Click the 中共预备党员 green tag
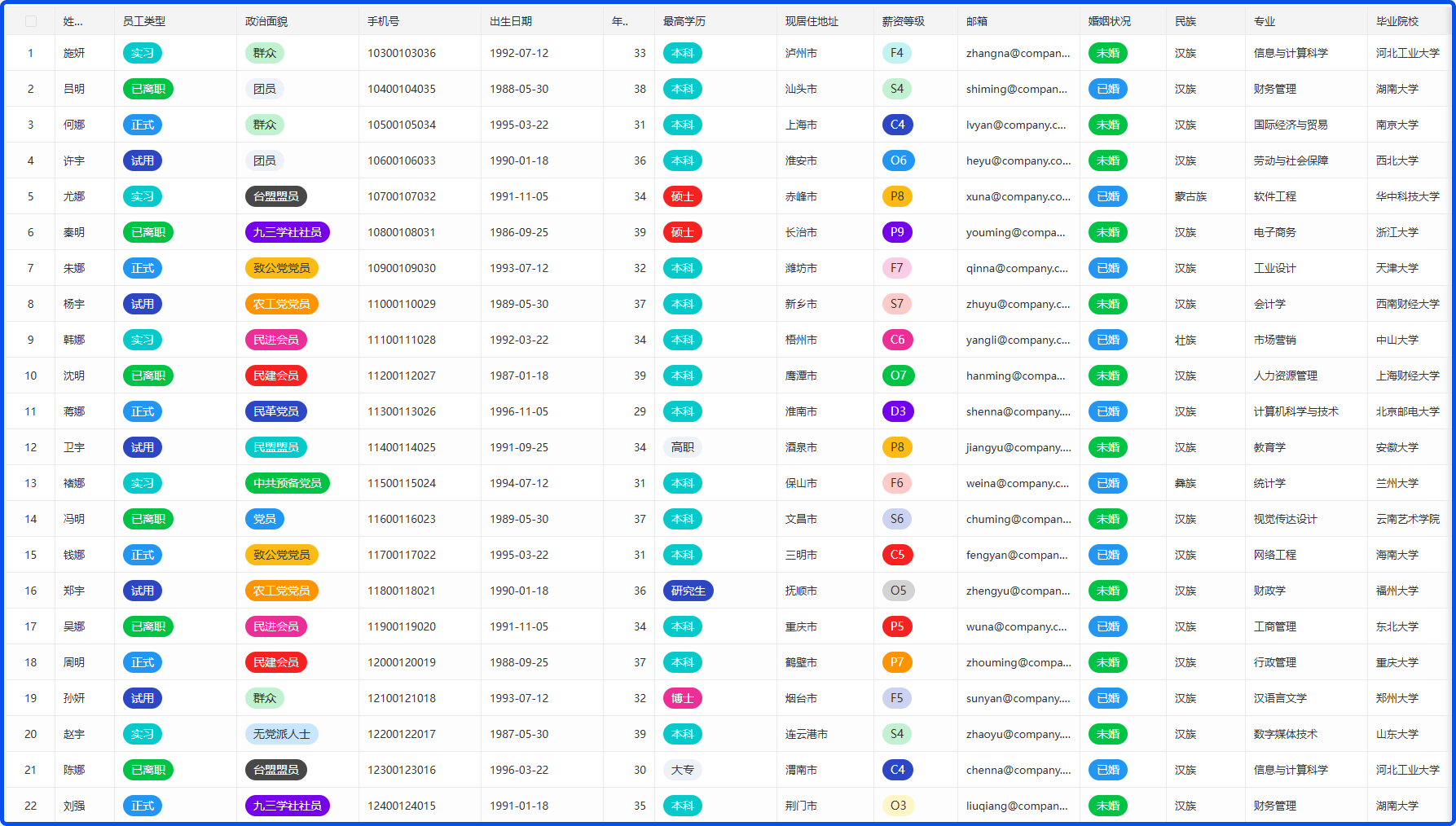 coord(287,483)
